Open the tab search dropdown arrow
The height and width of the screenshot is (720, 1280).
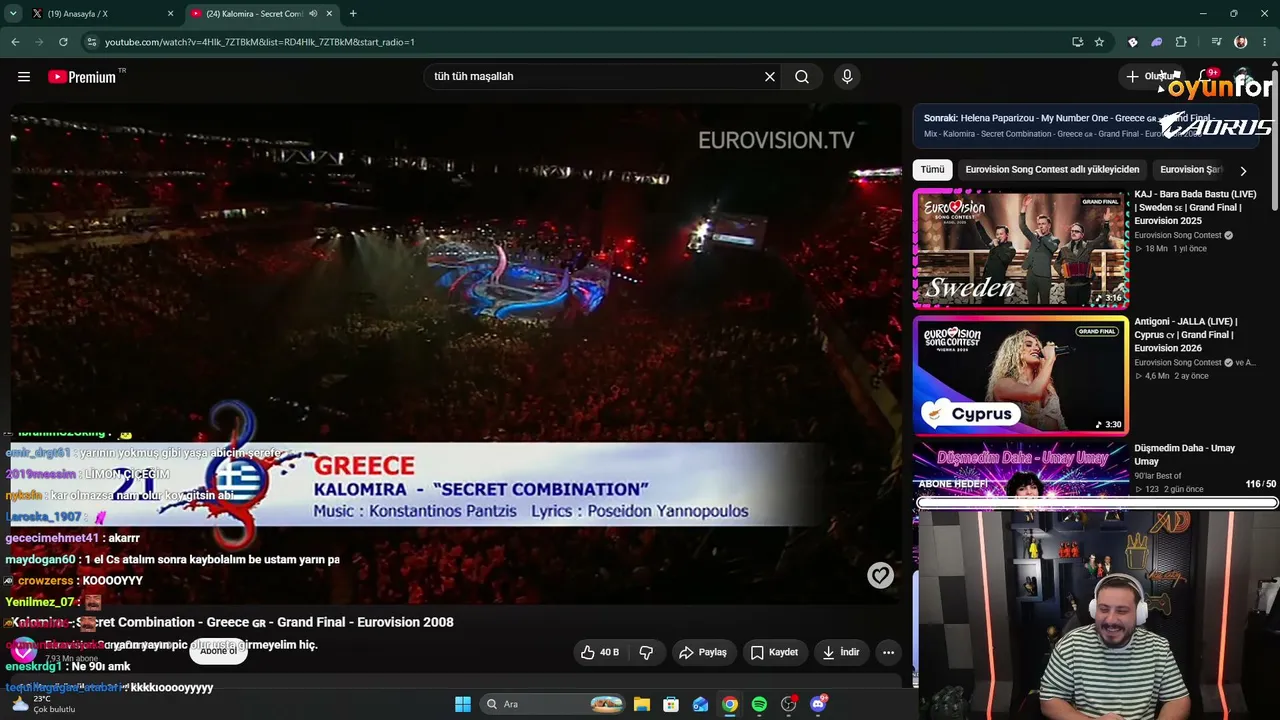(13, 14)
